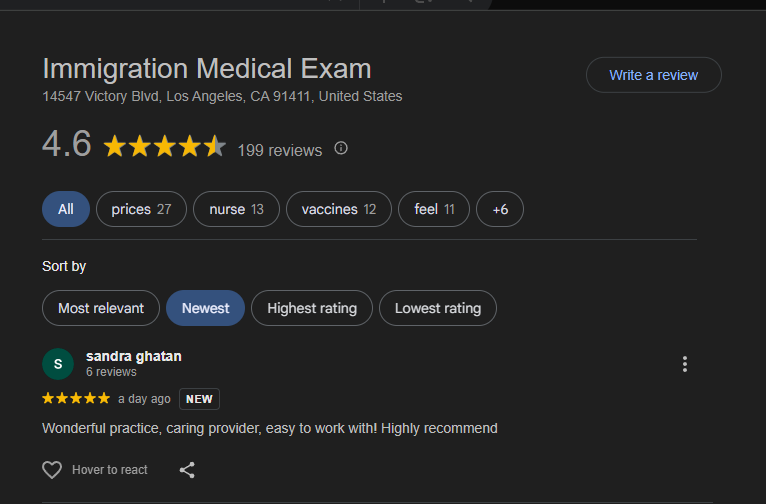Open the three-dot menu on sandra's review
This screenshot has height=504, width=766.
click(685, 364)
